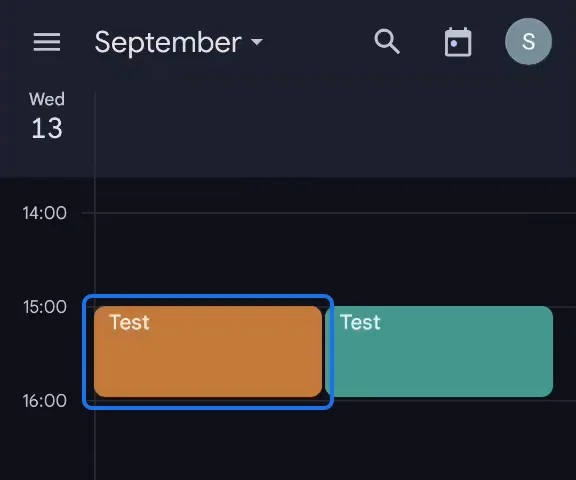Open the teal Test event
Viewport: 576px width, 480px height.
(439, 351)
